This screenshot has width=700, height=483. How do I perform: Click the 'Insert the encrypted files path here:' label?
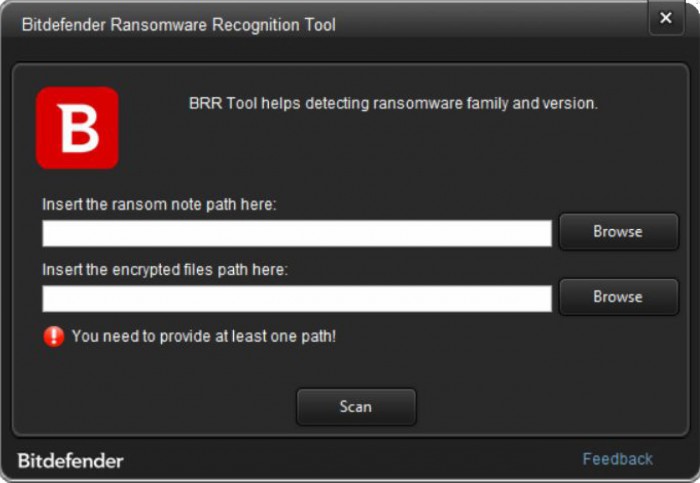pyautogui.click(x=165, y=270)
